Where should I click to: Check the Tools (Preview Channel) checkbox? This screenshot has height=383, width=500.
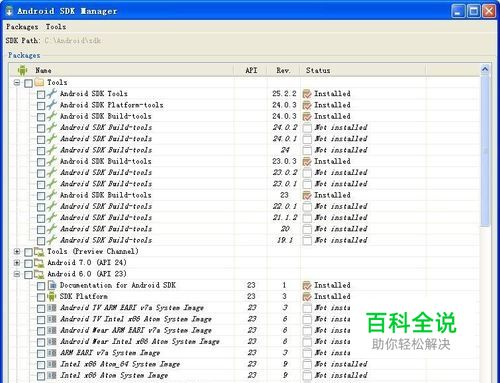29,252
